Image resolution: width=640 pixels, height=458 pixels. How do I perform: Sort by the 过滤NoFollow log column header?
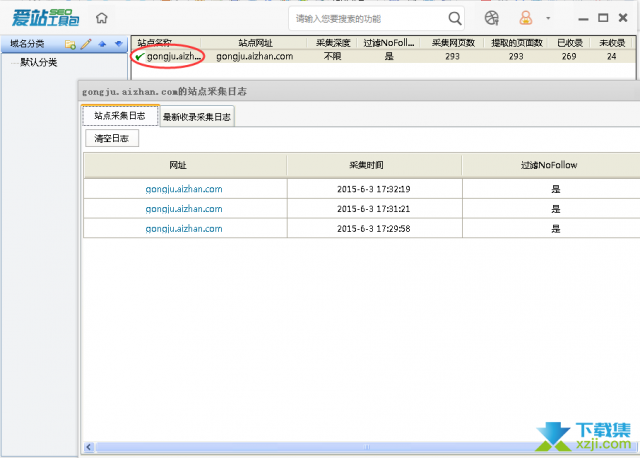[x=551, y=165]
